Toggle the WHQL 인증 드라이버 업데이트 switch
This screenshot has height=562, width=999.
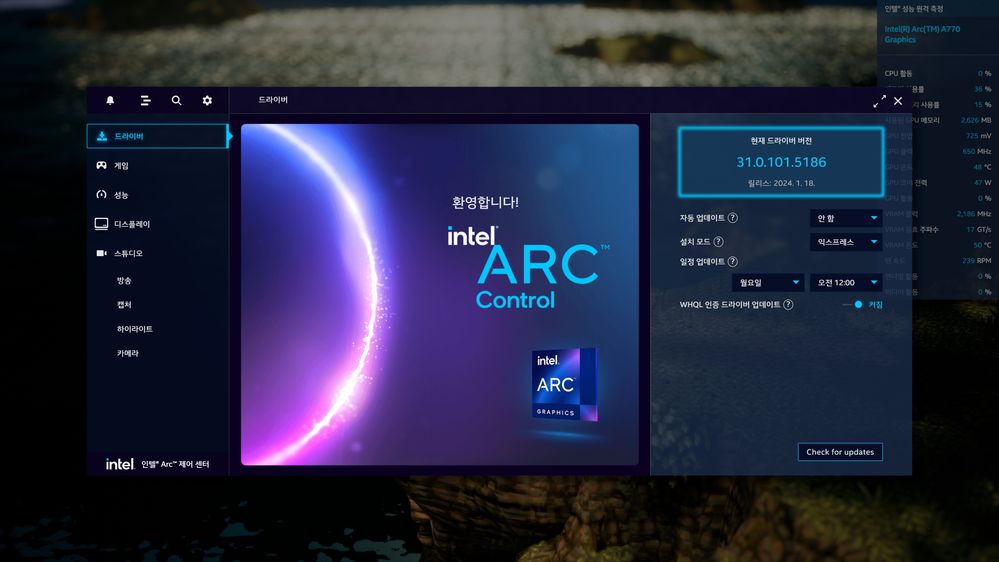(853, 305)
